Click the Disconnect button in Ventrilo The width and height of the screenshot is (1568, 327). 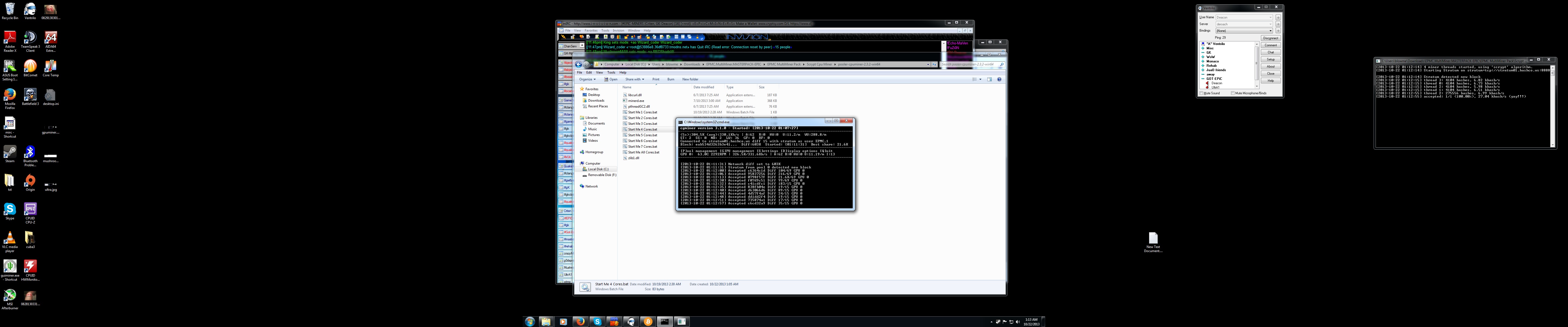pyautogui.click(x=1270, y=38)
